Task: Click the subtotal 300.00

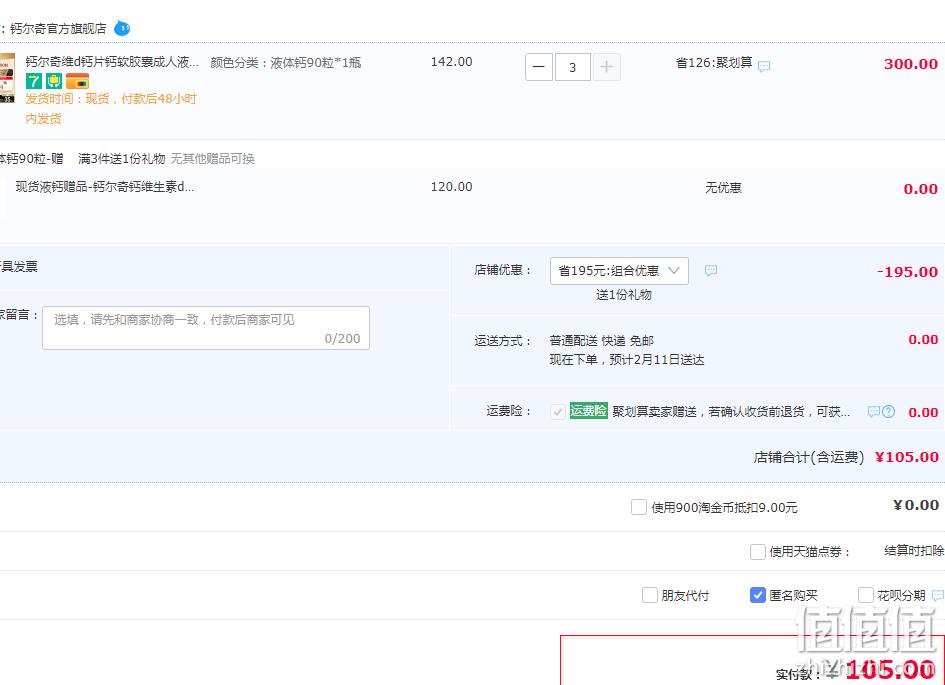Action: click(x=911, y=64)
